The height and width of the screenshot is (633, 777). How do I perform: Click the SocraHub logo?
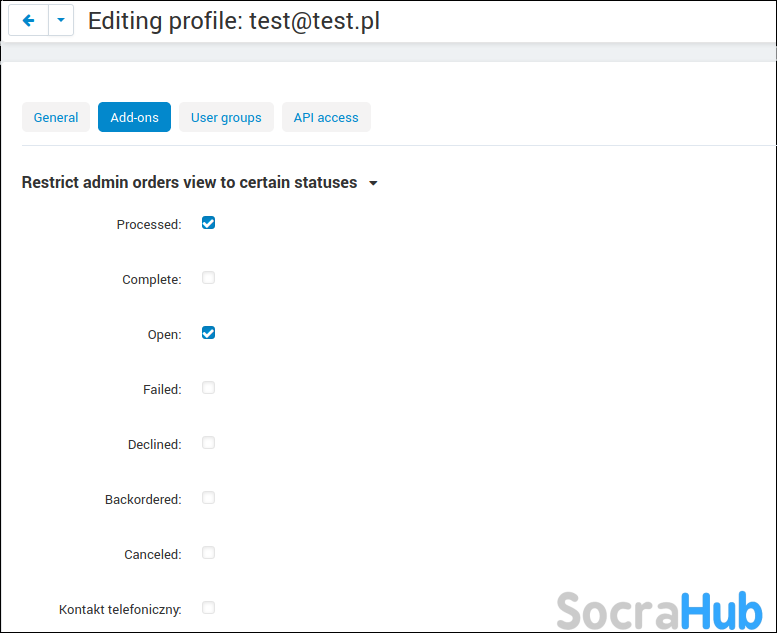click(659, 609)
